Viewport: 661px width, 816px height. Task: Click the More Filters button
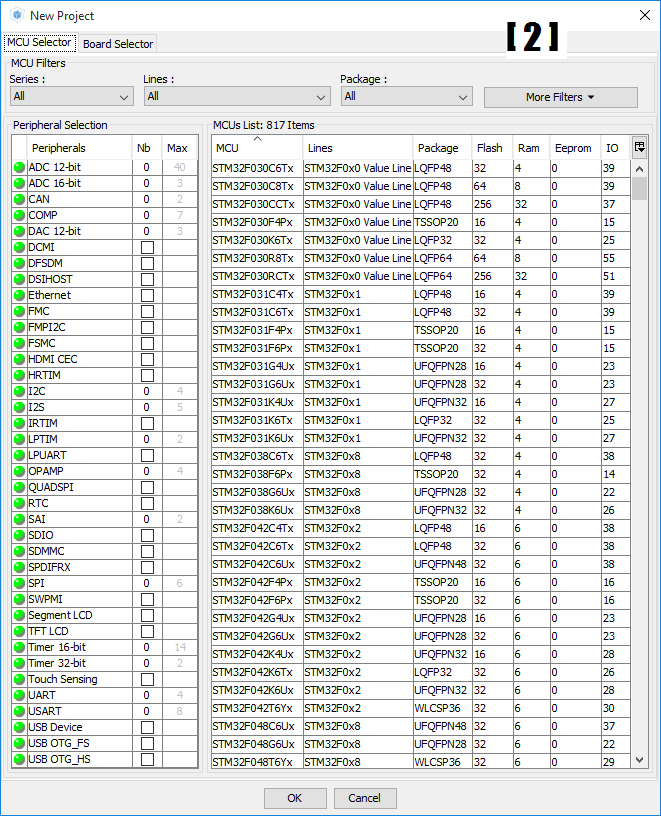point(560,97)
